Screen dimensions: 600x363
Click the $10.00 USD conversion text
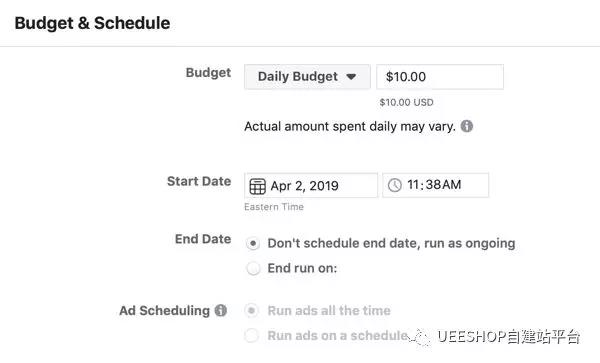(x=406, y=102)
